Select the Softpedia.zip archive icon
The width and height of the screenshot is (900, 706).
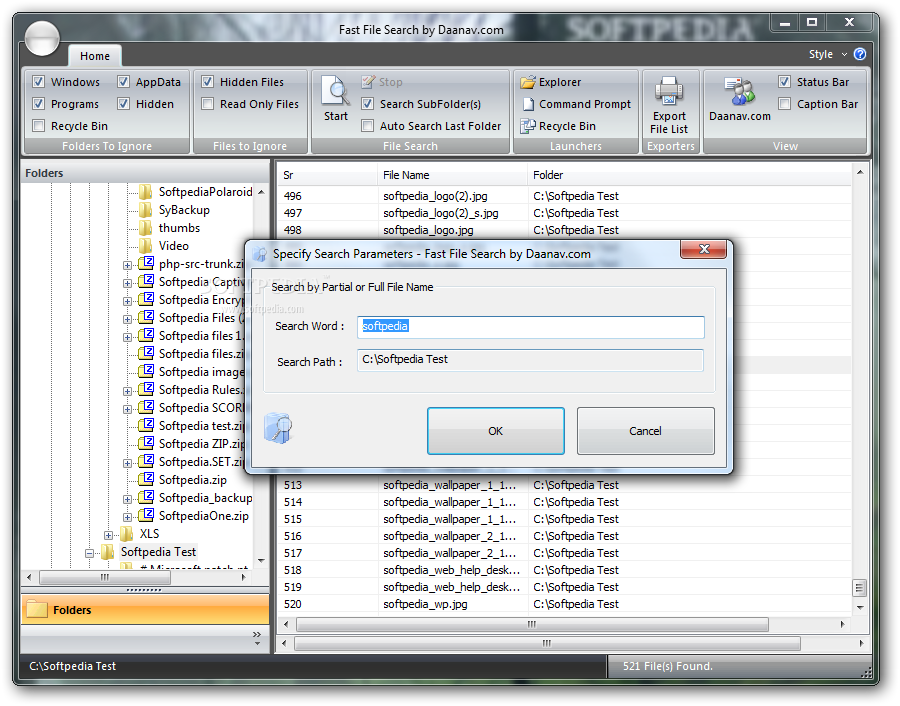tap(147, 479)
